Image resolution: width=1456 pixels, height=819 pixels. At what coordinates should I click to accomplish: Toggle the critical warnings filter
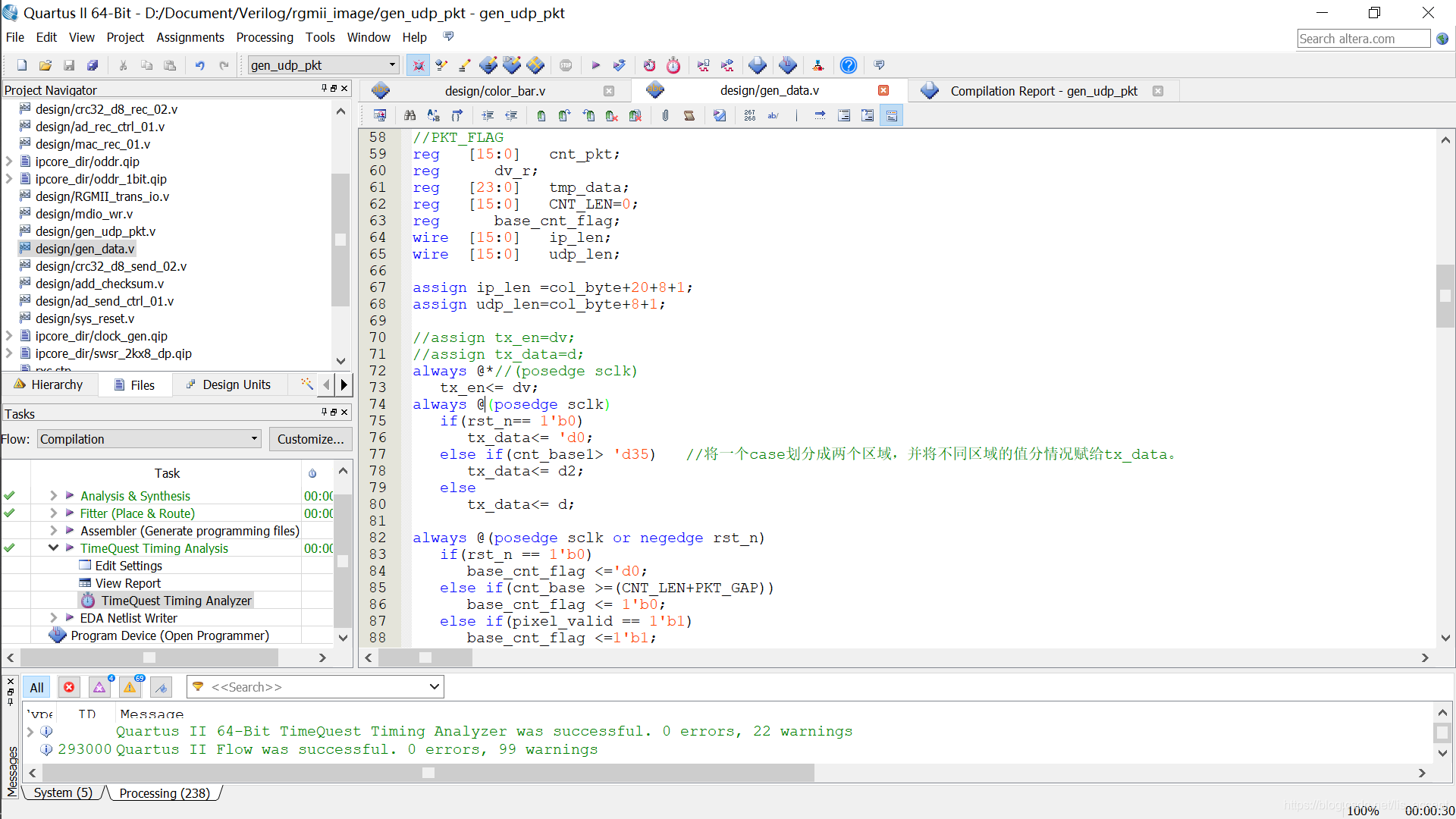click(99, 687)
